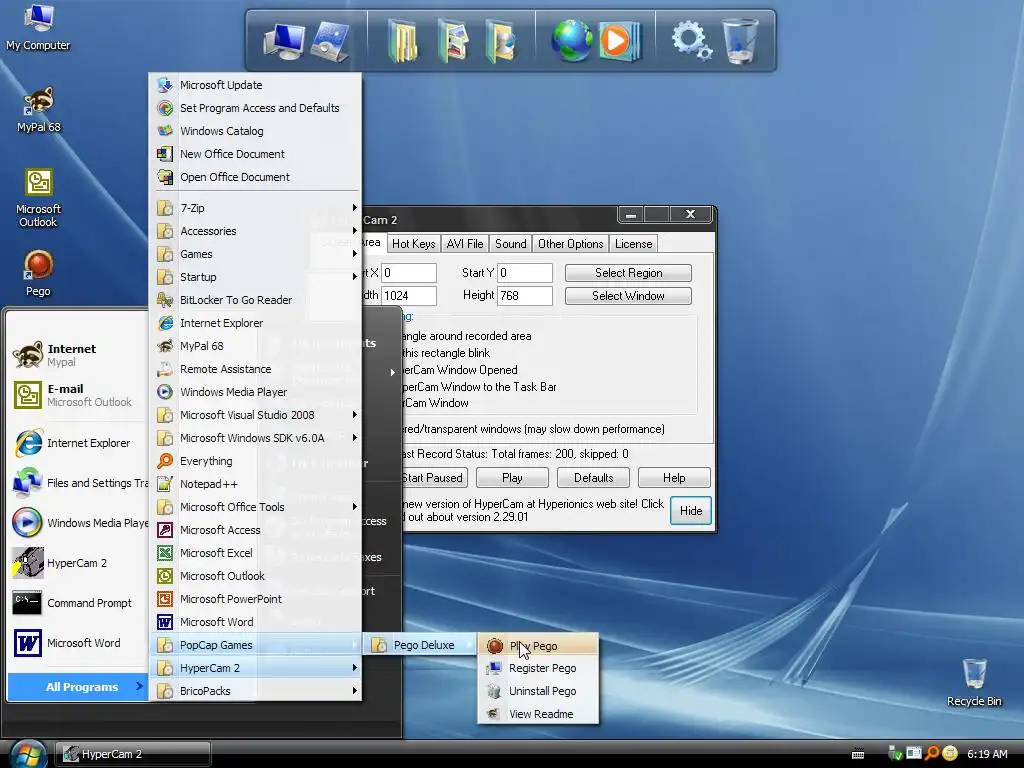Switch to Sound tab
The width and height of the screenshot is (1024, 768).
point(510,244)
